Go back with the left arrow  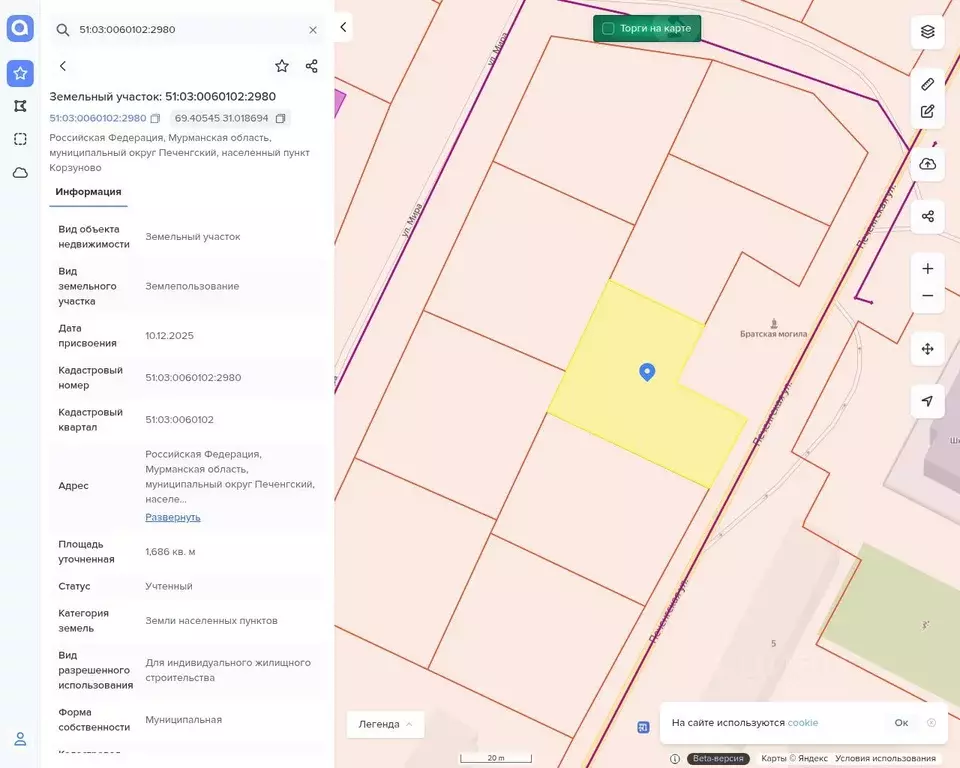(x=63, y=66)
